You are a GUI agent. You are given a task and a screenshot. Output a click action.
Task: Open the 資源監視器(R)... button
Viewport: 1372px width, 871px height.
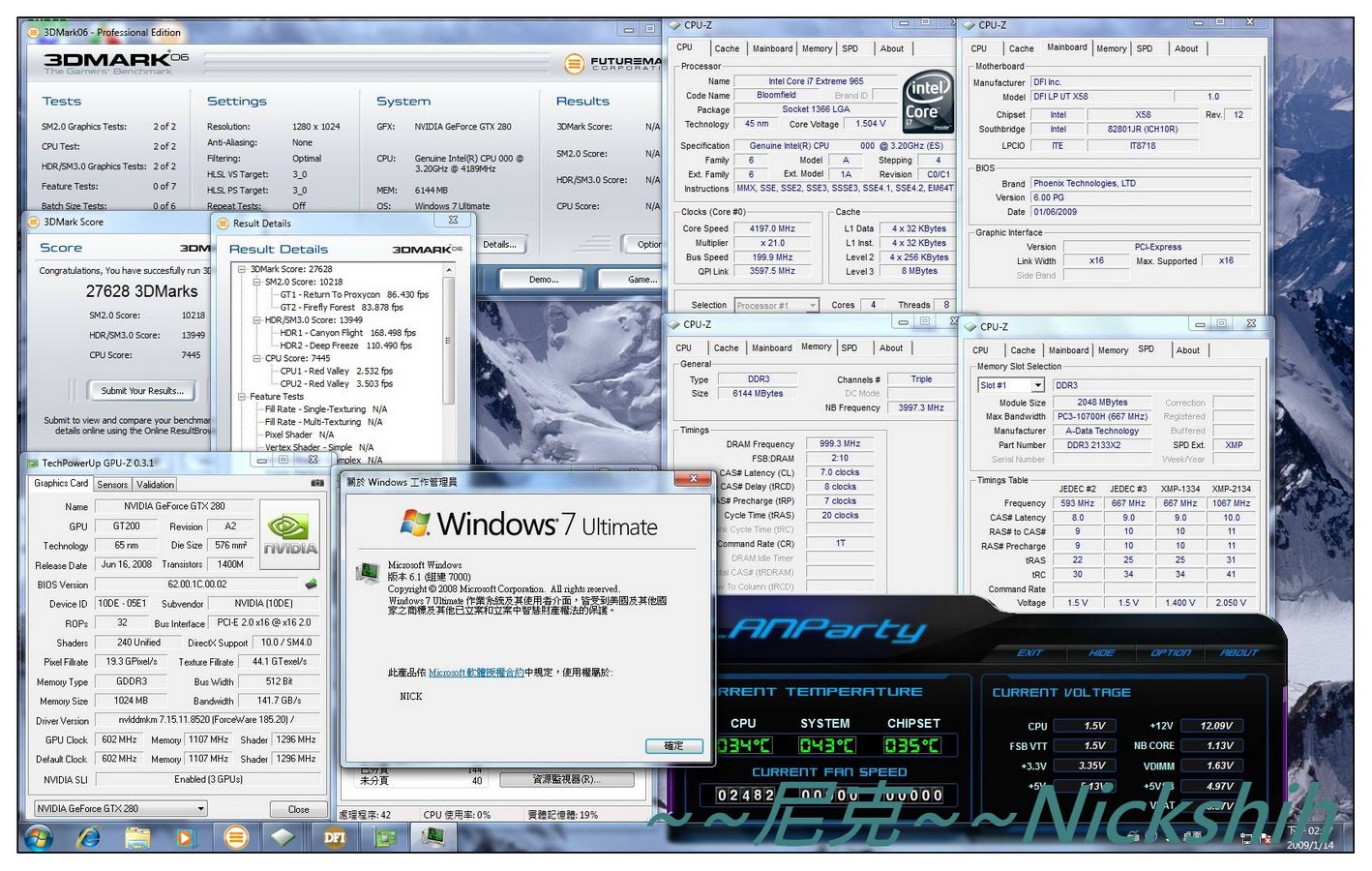pos(567,779)
